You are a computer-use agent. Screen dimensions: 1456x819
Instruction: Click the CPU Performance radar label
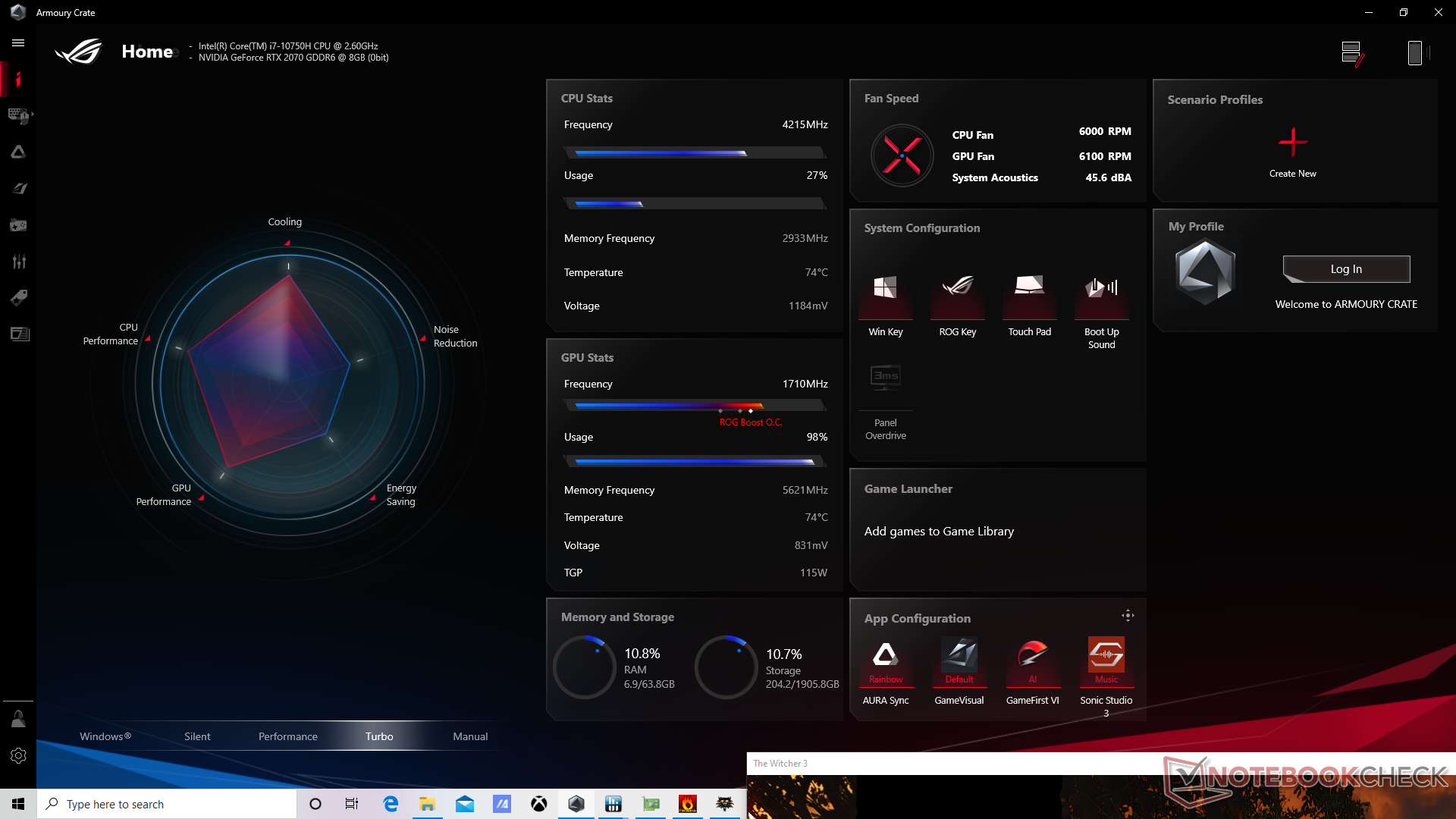tap(111, 334)
